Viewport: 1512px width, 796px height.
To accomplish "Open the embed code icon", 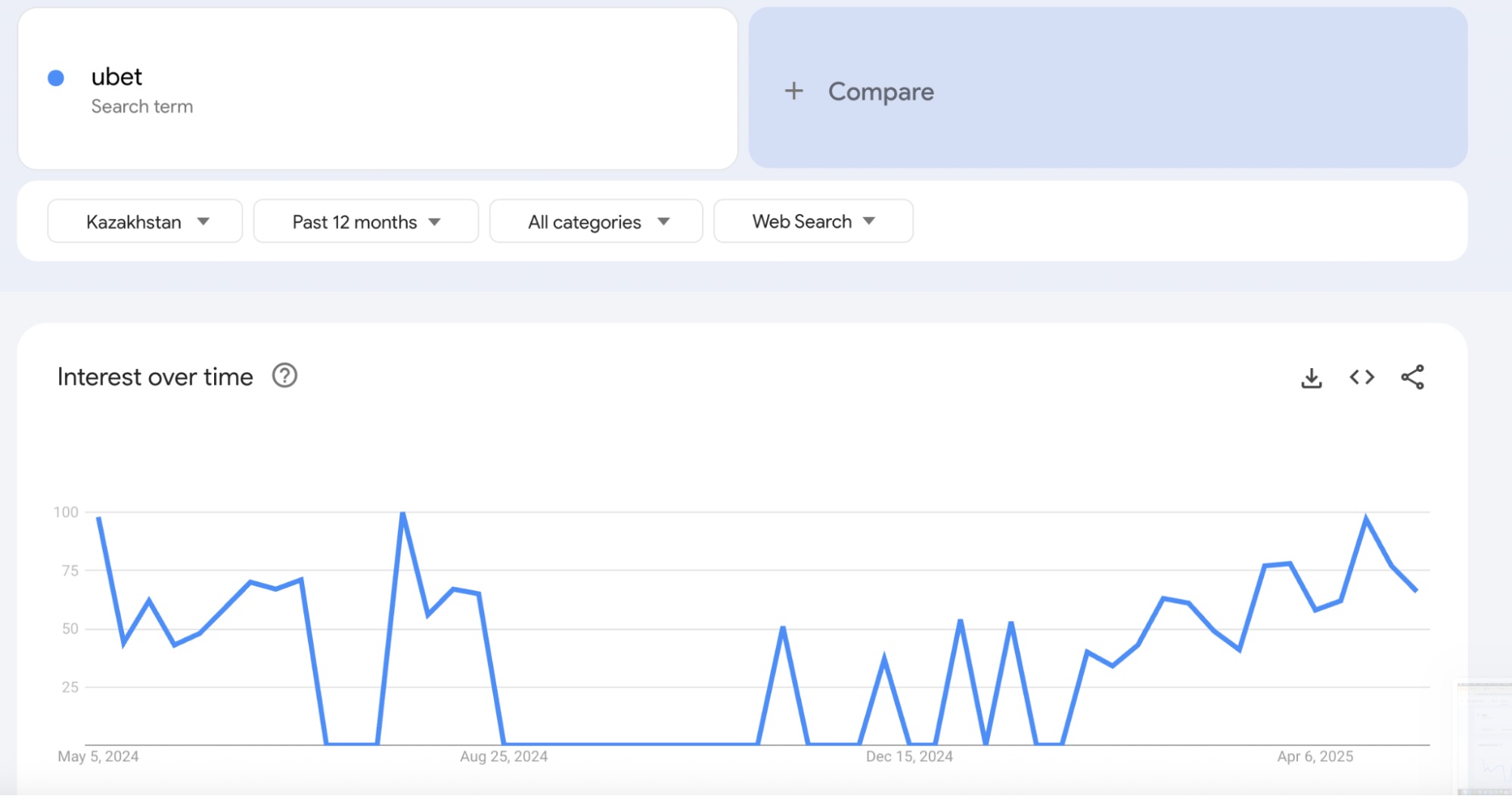I will click(1361, 377).
